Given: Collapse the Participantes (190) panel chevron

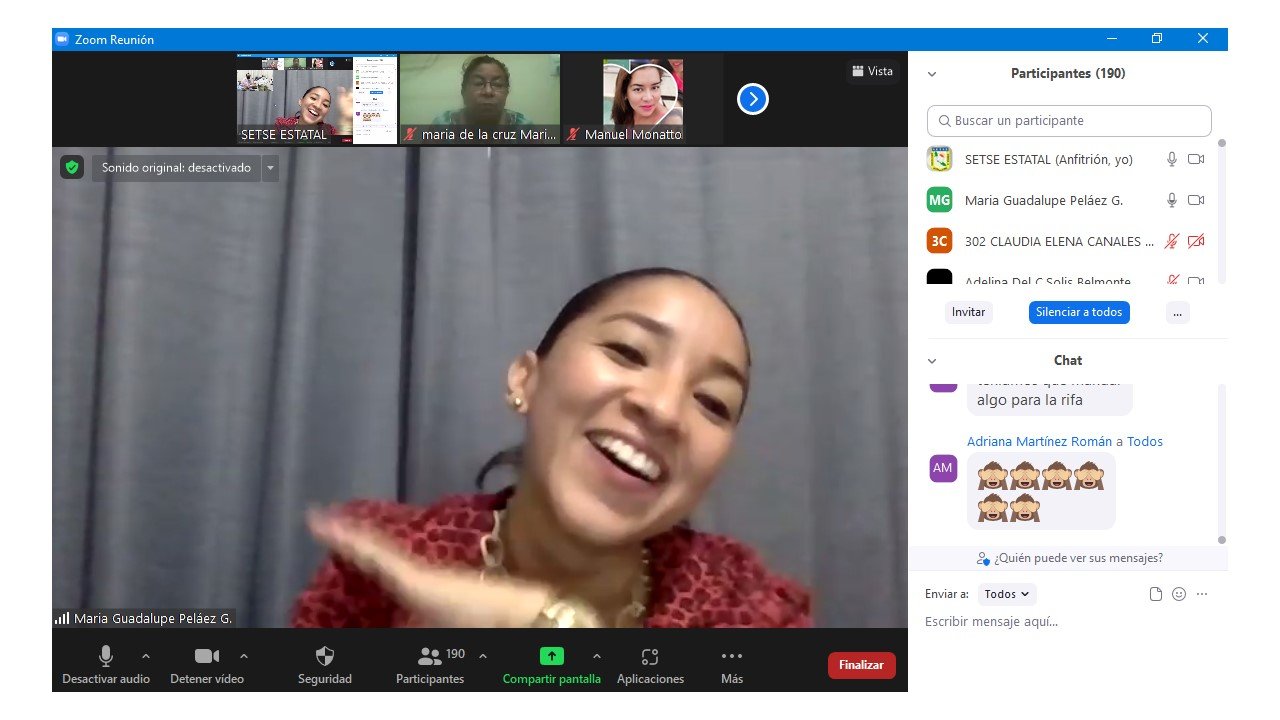Looking at the screenshot, I should tap(932, 74).
